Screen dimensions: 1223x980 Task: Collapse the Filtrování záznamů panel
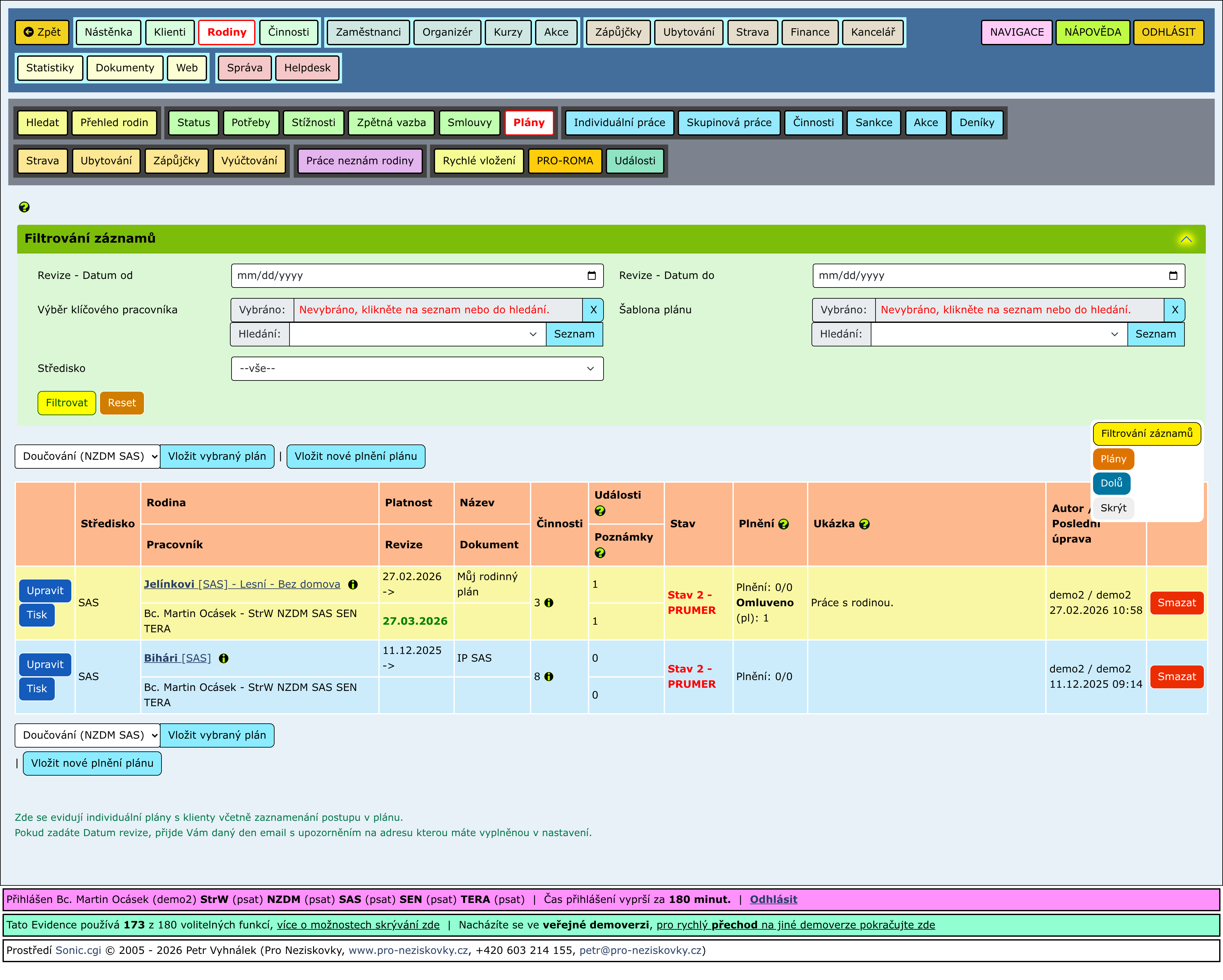point(1185,239)
